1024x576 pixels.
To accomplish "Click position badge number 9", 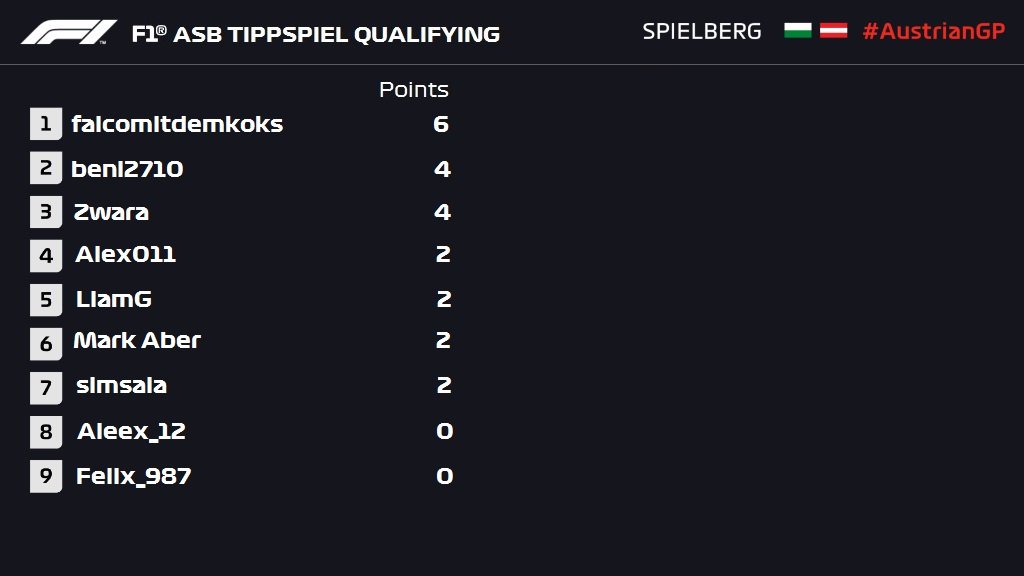I will (46, 476).
